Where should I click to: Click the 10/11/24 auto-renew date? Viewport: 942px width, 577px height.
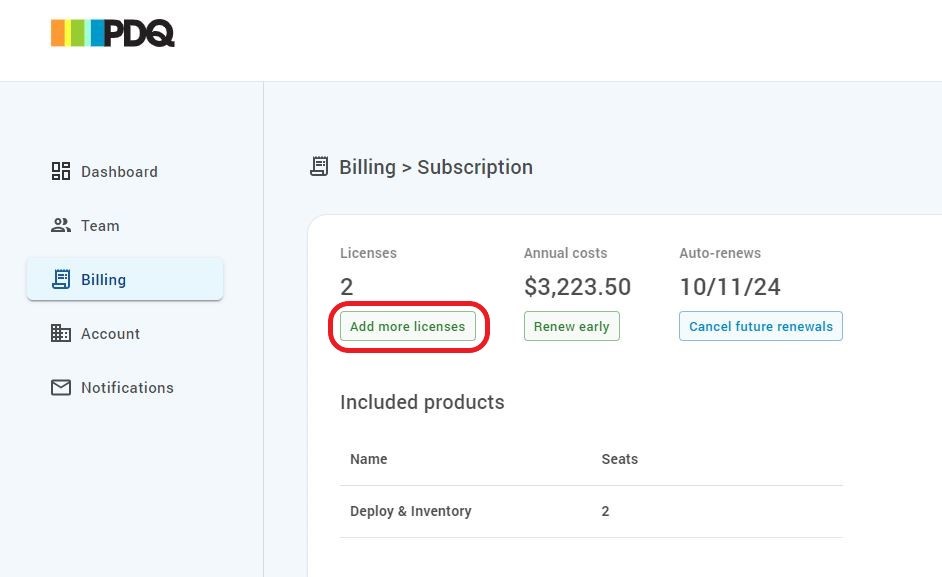pyautogui.click(x=730, y=287)
